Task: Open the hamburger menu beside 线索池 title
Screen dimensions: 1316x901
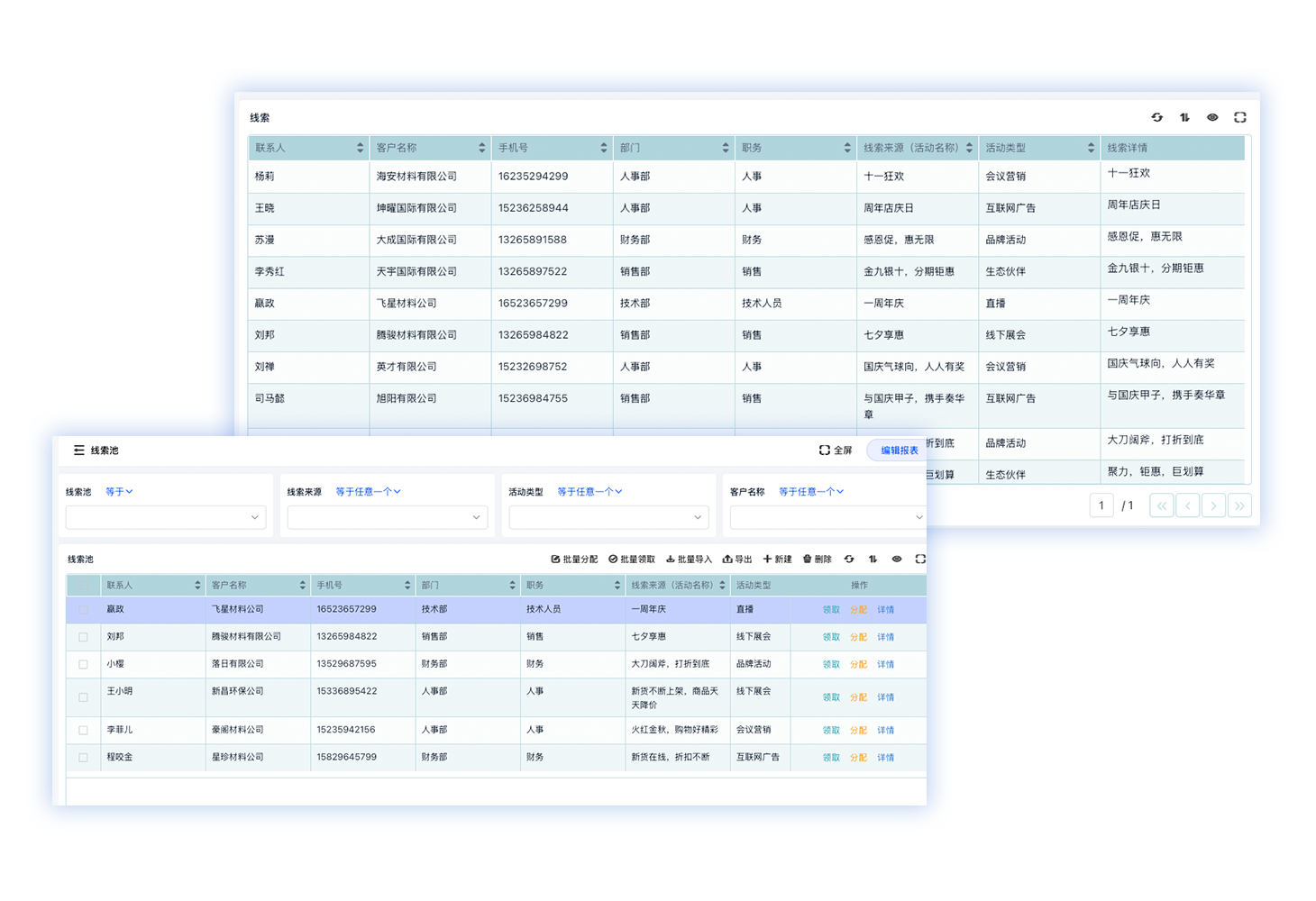Action: [x=79, y=450]
